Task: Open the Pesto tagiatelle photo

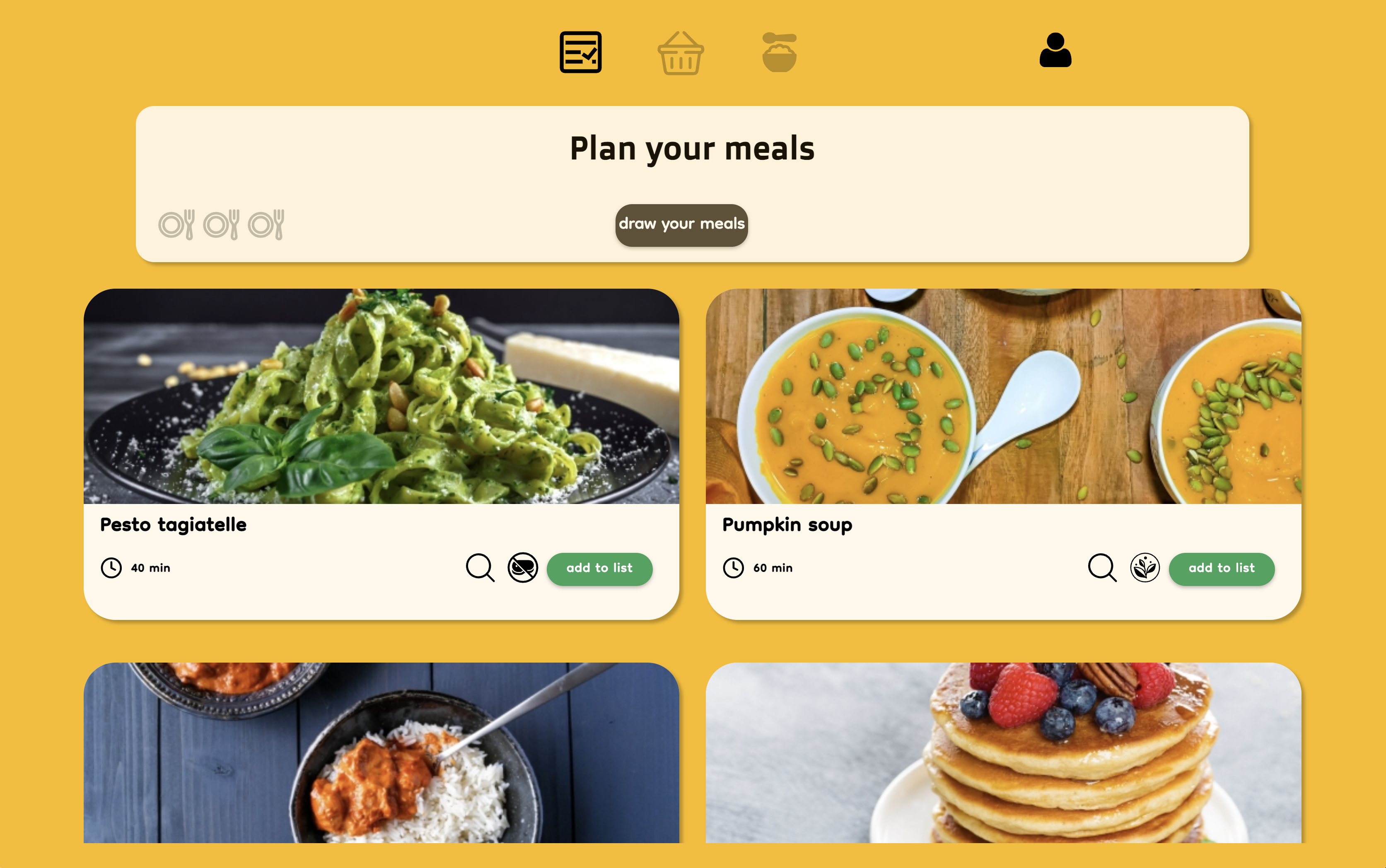Action: (381, 396)
